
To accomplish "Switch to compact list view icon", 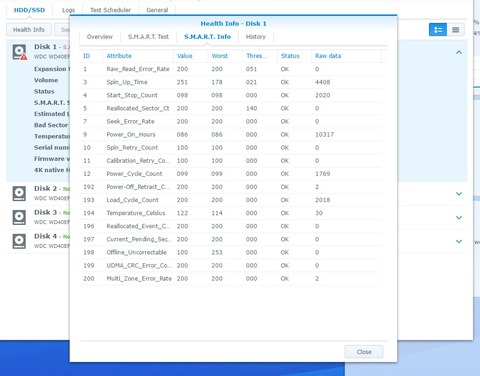I will coord(456,30).
